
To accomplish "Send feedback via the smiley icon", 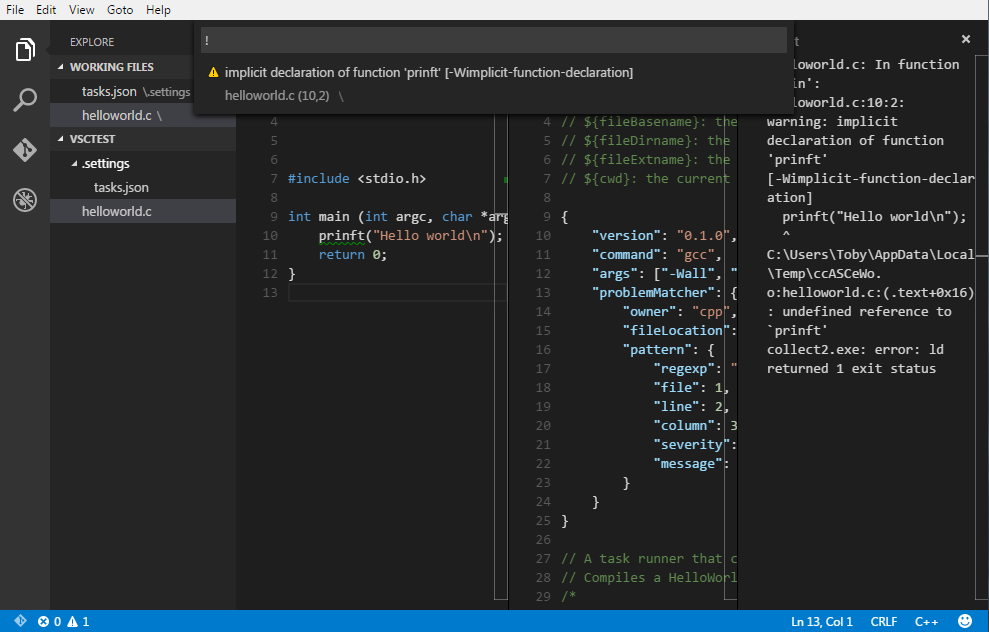I will [x=964, y=621].
